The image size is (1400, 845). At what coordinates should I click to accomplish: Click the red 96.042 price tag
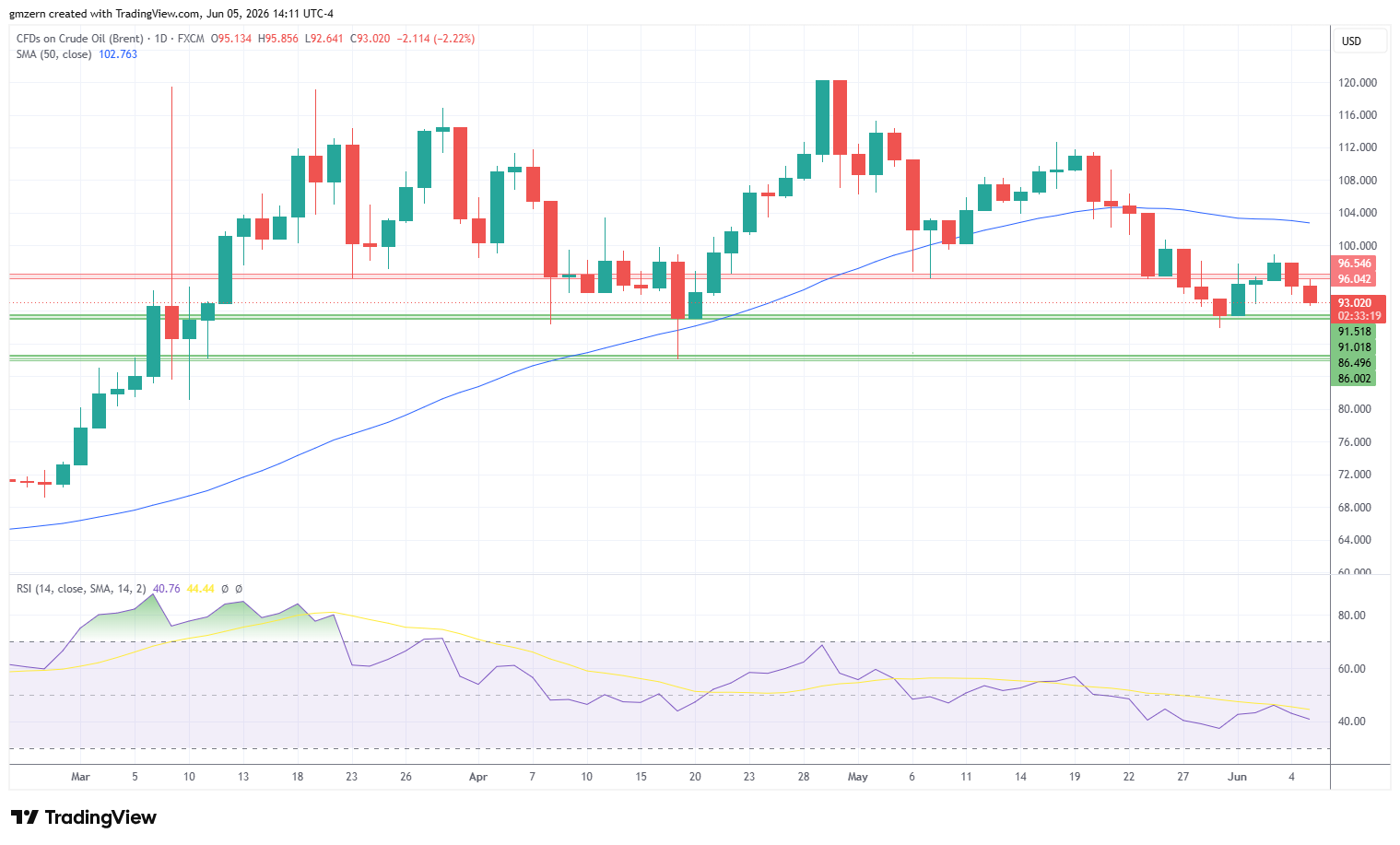pyautogui.click(x=1355, y=279)
